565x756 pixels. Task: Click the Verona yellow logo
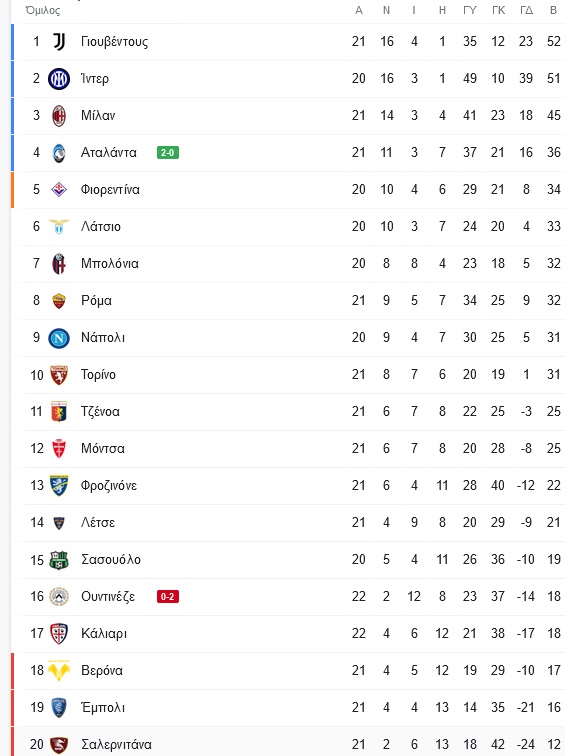tap(59, 671)
